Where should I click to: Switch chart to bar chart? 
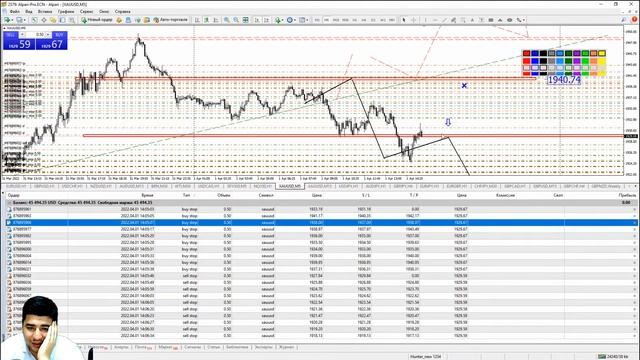[197, 20]
